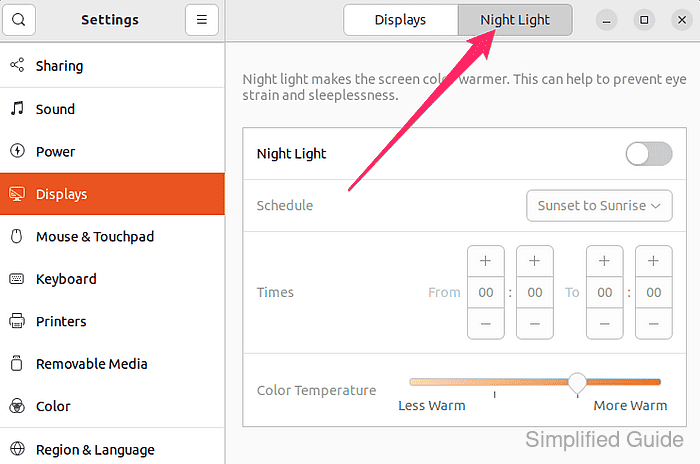Increase the From hour with plus button

486,261
